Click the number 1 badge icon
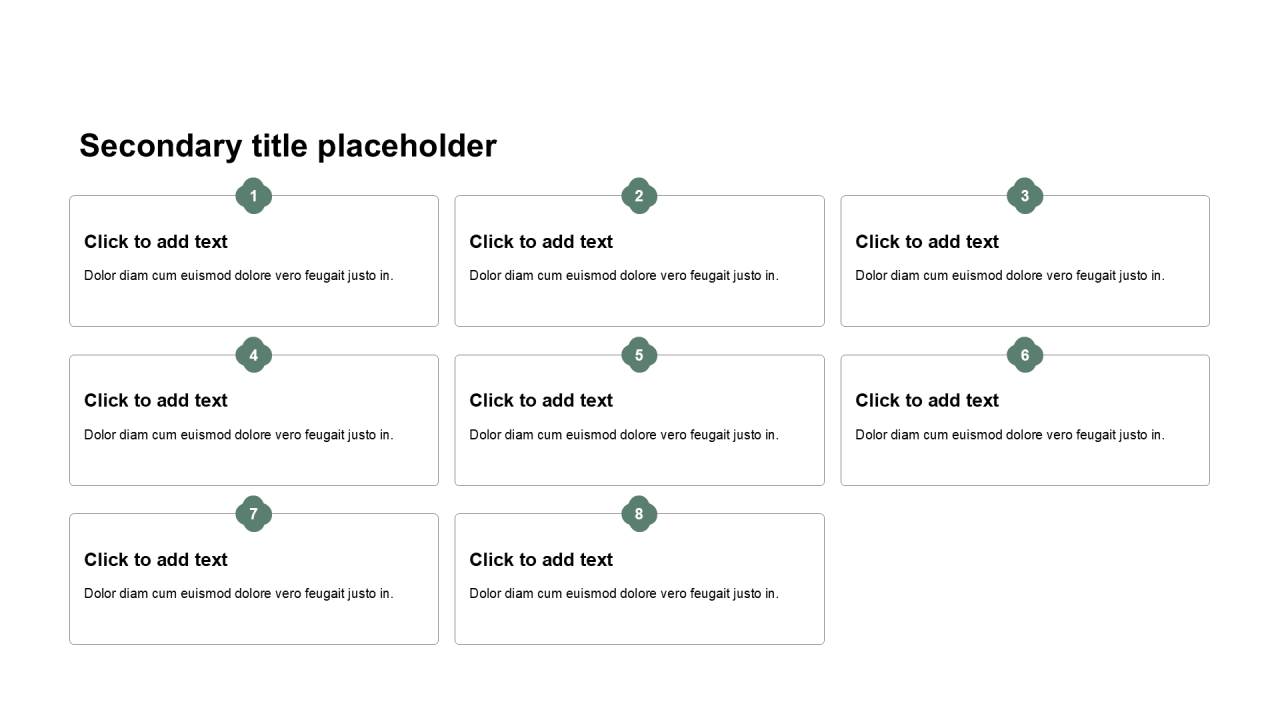1280x720 pixels. (x=254, y=196)
